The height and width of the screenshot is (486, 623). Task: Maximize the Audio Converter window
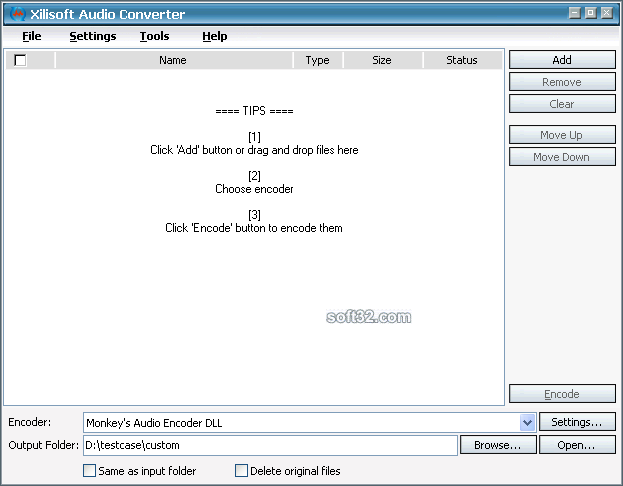click(591, 13)
